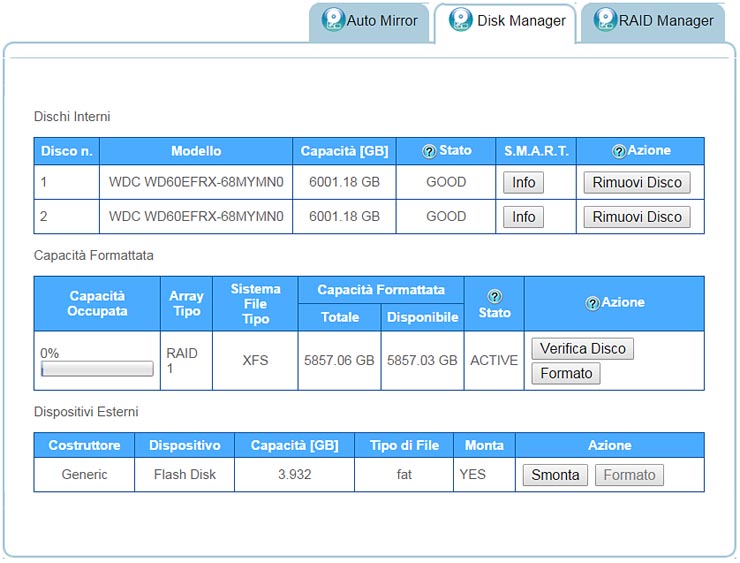Click the Capacità Occupata progress bar

click(x=97, y=369)
